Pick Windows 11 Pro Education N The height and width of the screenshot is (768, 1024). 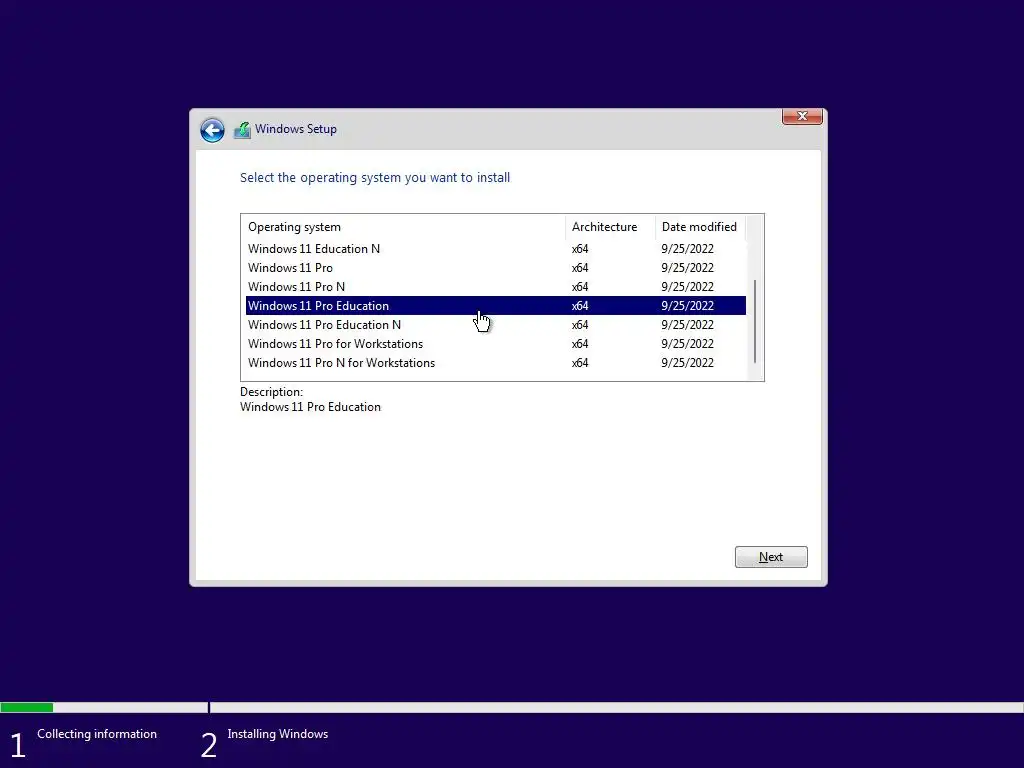[496, 325]
